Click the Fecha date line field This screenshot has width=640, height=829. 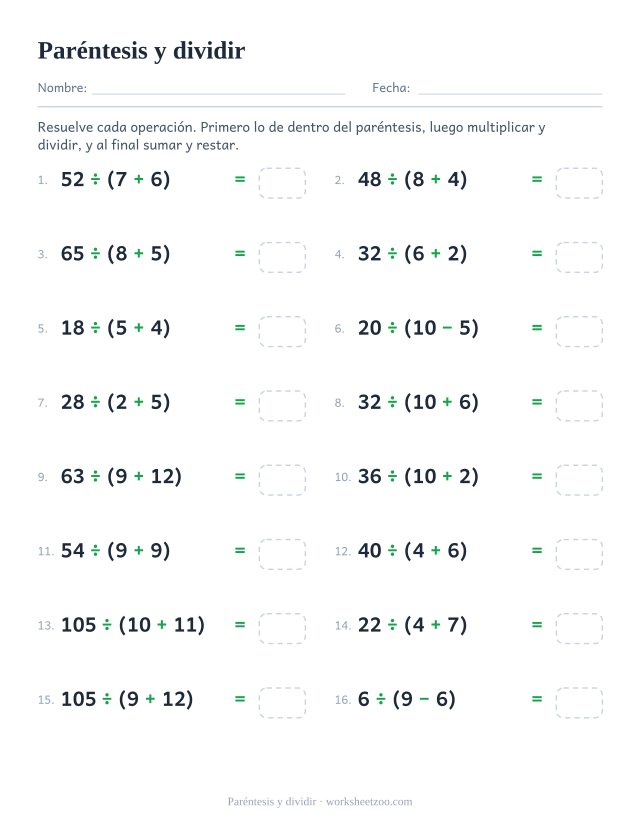510,88
